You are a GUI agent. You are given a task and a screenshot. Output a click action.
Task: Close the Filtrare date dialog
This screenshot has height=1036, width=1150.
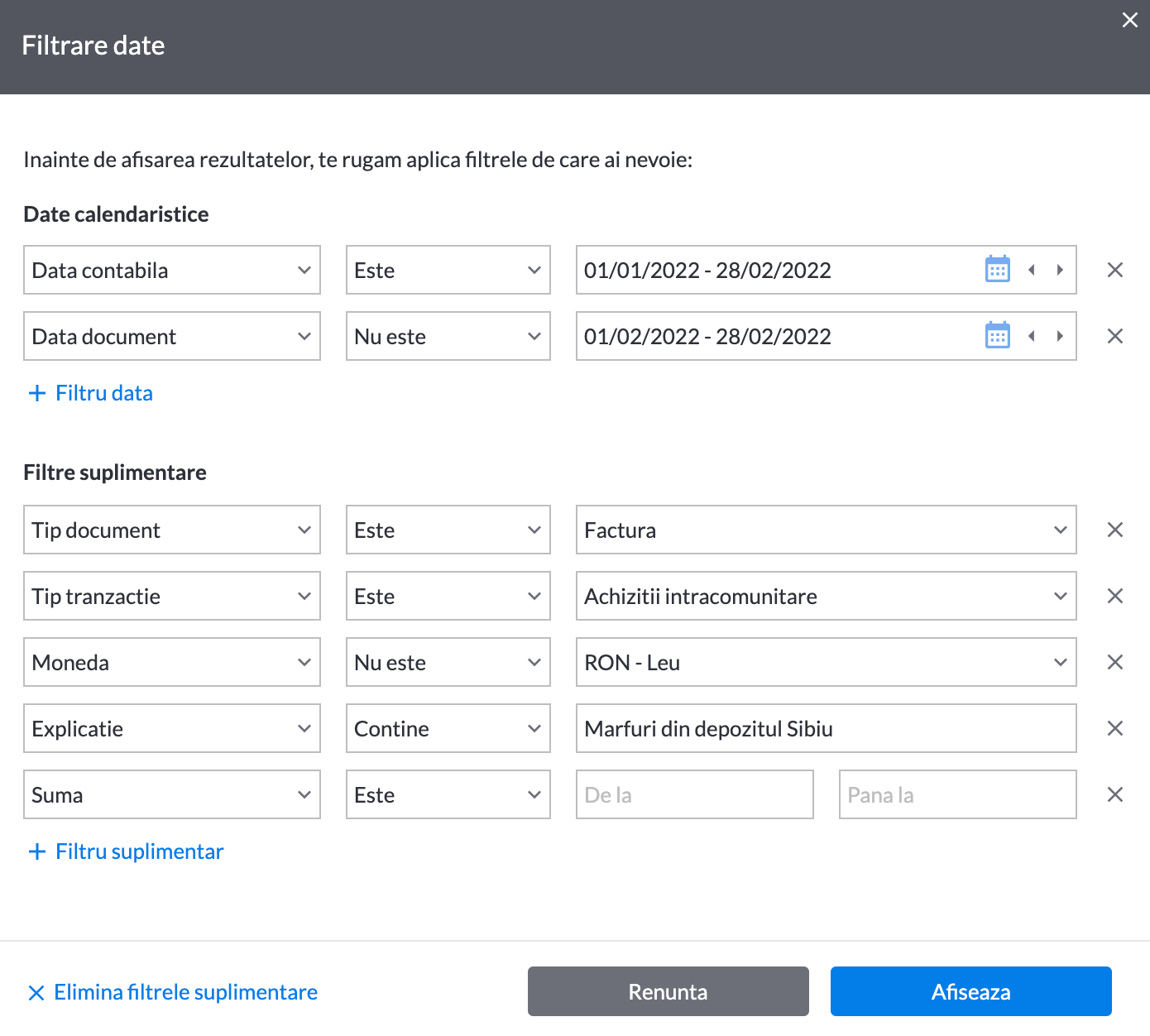[1129, 20]
